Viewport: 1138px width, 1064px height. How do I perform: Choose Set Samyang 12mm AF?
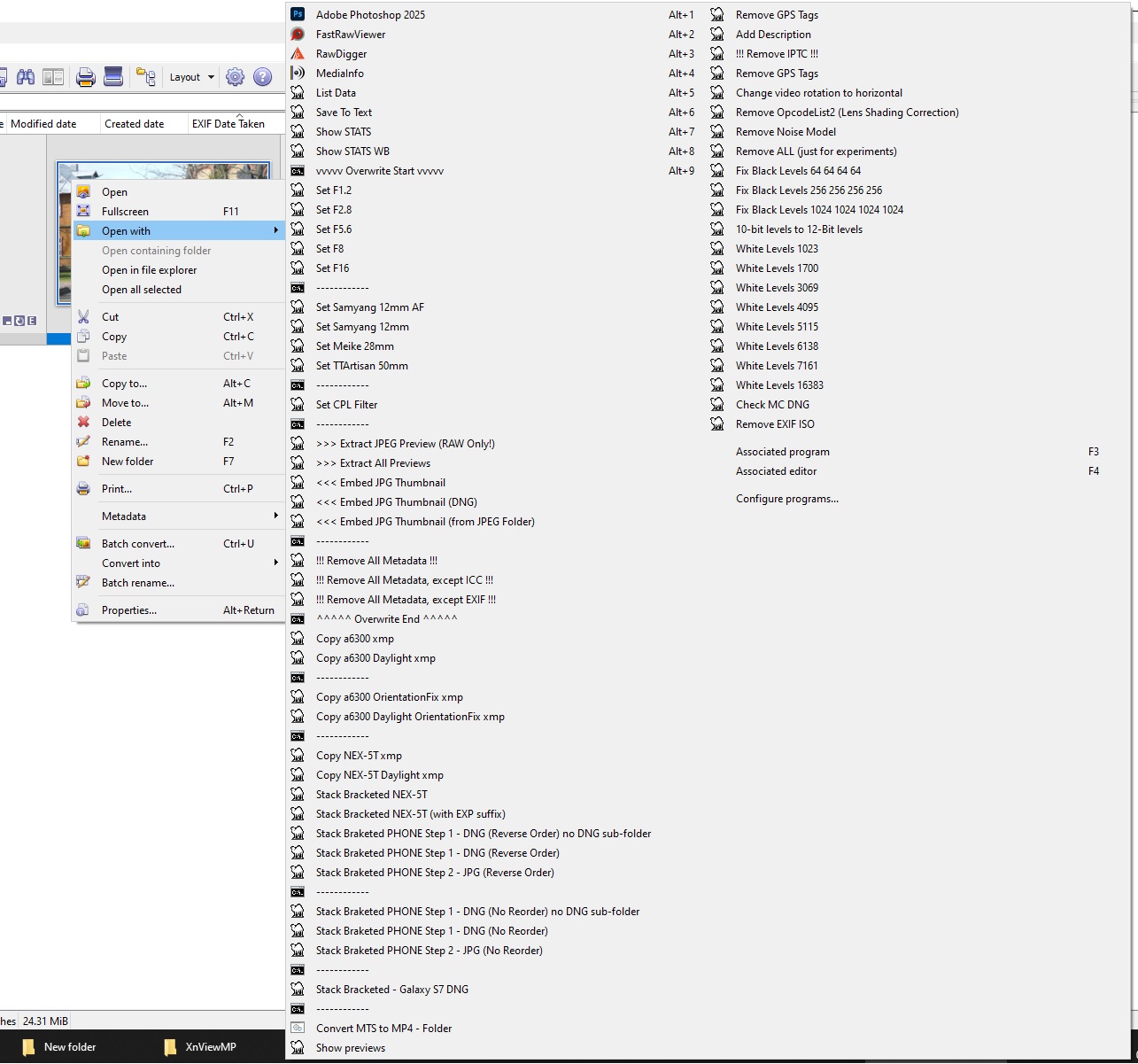click(494, 307)
